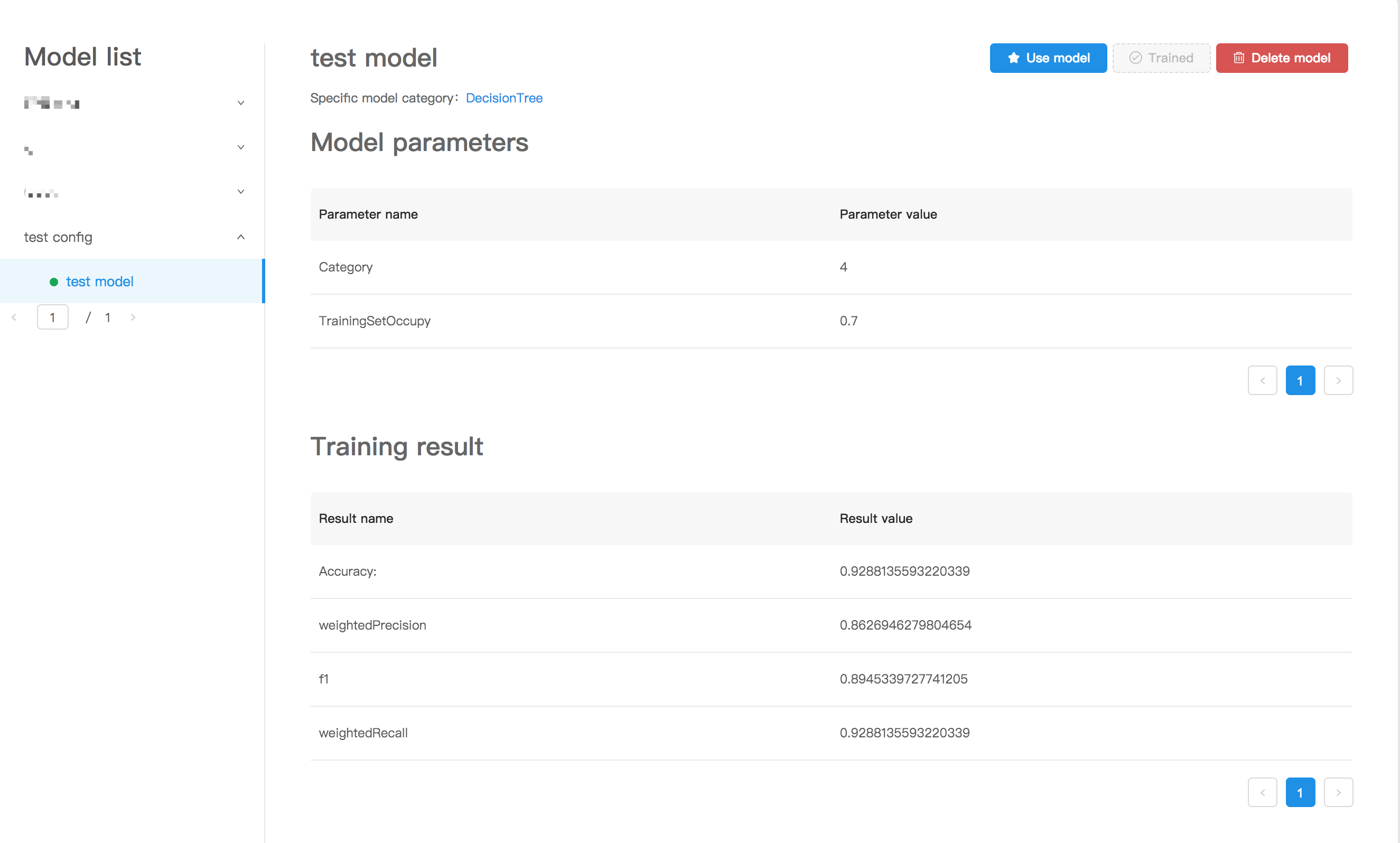Image resolution: width=1400 pixels, height=843 pixels.
Task: Expand the third blurred config group
Action: click(x=240, y=191)
